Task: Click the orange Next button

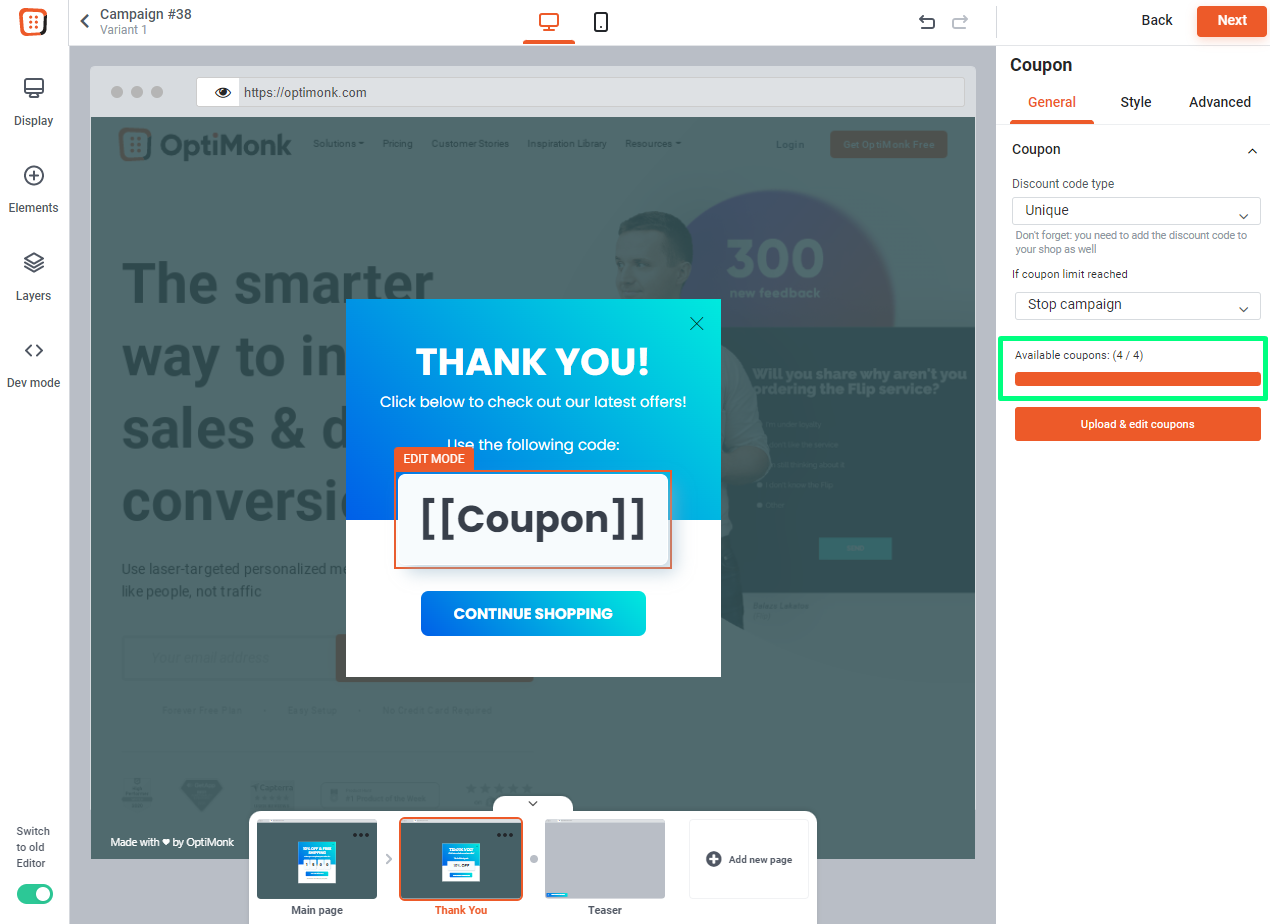Action: coord(1232,20)
